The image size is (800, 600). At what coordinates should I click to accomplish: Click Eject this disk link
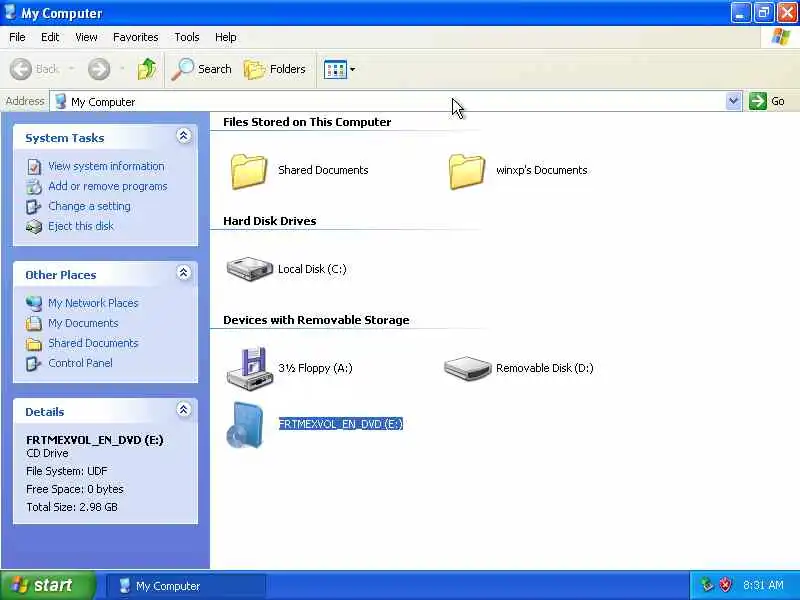point(81,226)
